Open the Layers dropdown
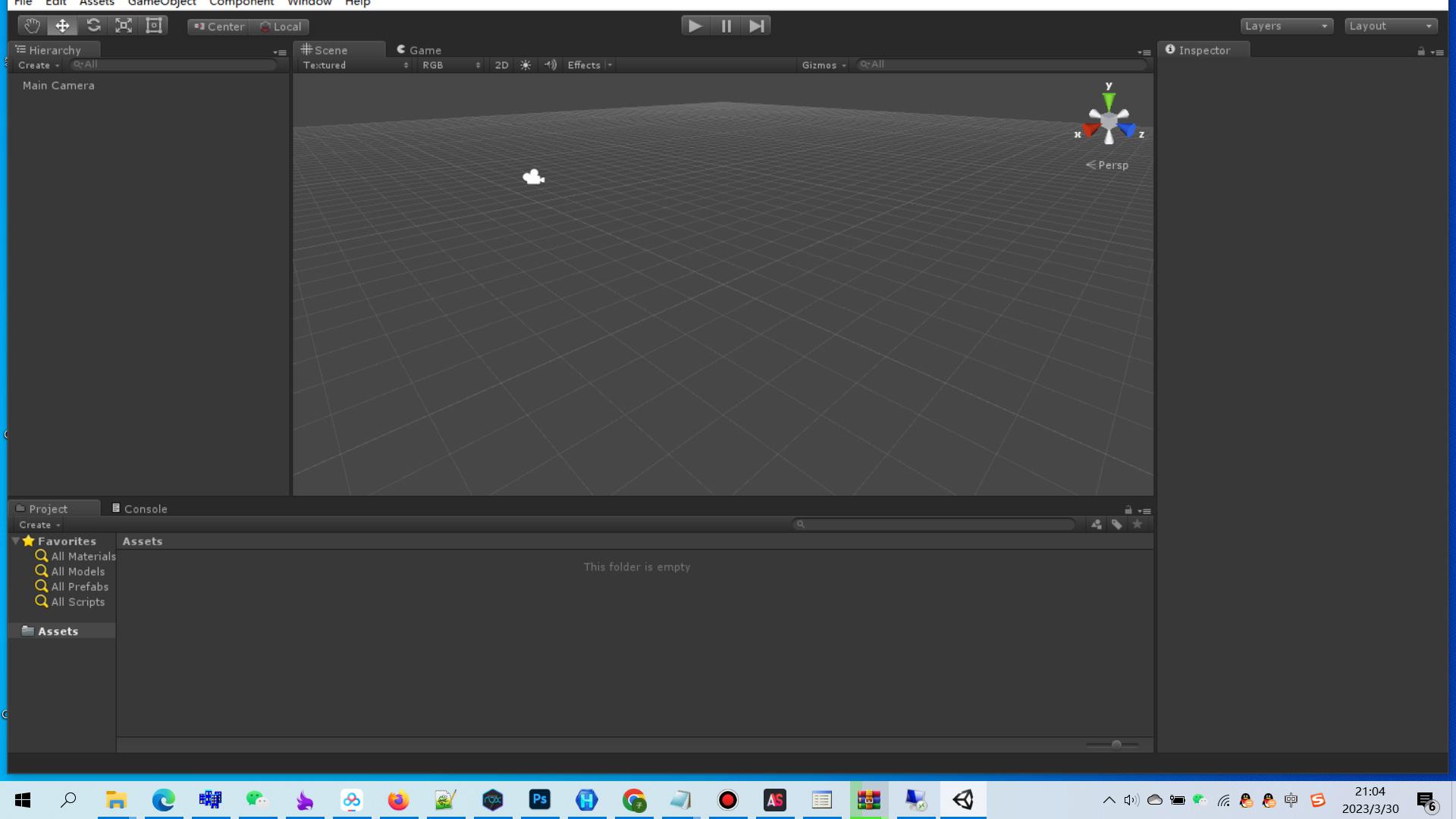This screenshot has width=1456, height=819. click(1287, 26)
